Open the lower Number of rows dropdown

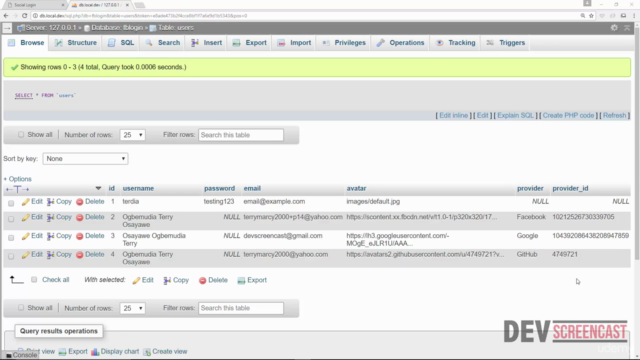(133, 308)
